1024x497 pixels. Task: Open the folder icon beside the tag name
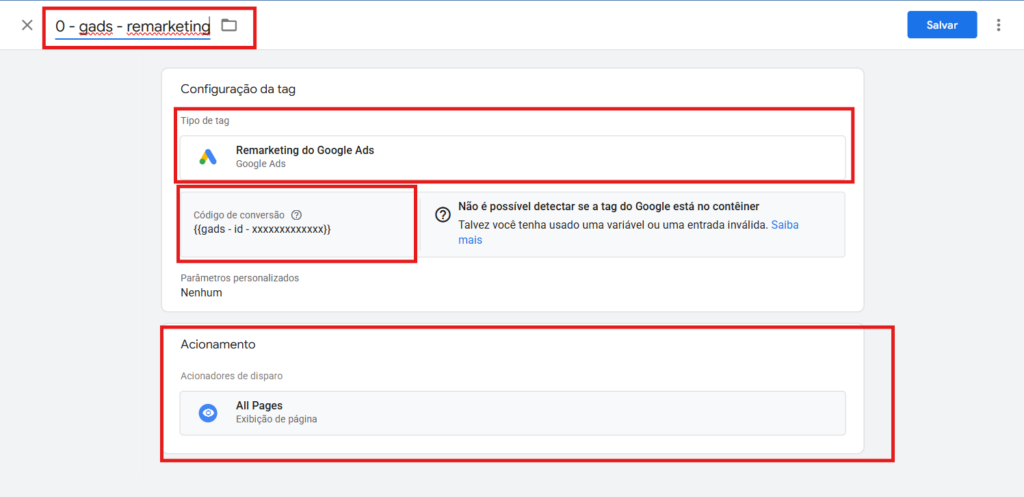point(229,25)
